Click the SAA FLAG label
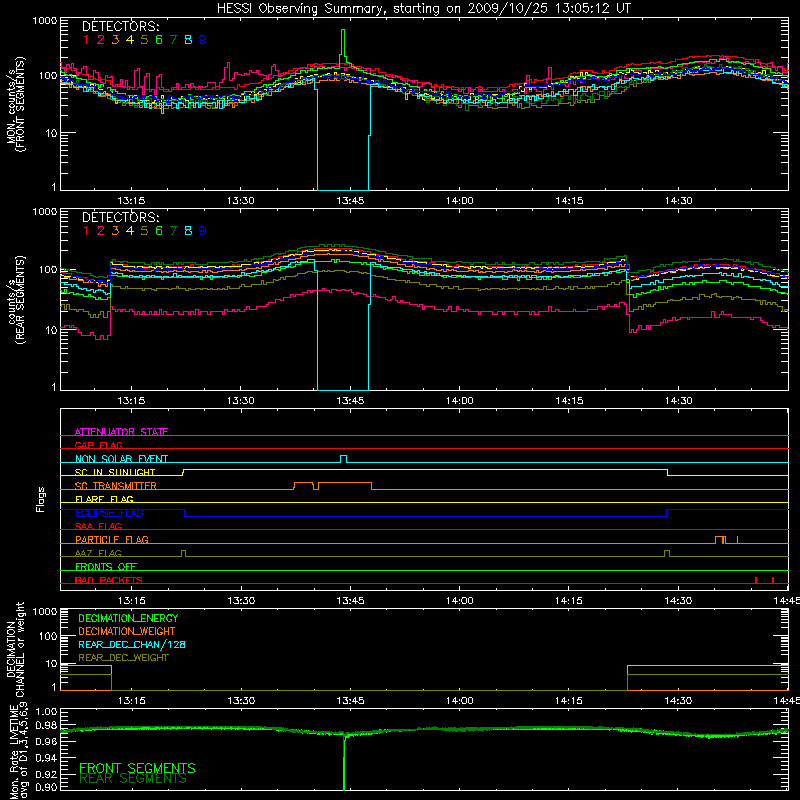Screen dimensions: 800x800 click(98, 526)
